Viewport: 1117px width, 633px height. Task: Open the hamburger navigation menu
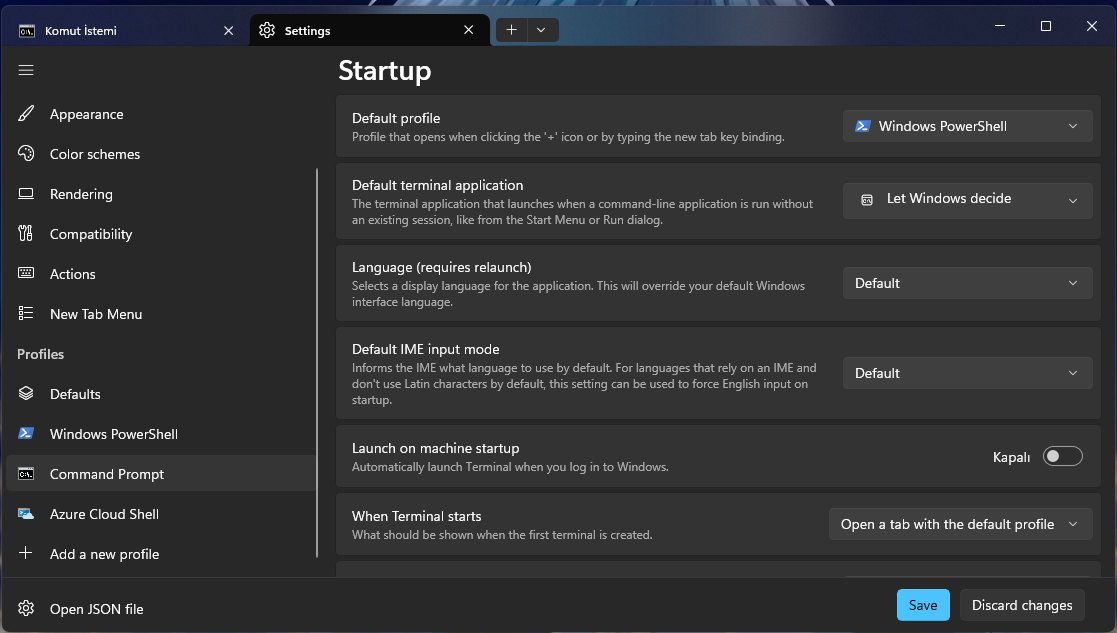(26, 70)
